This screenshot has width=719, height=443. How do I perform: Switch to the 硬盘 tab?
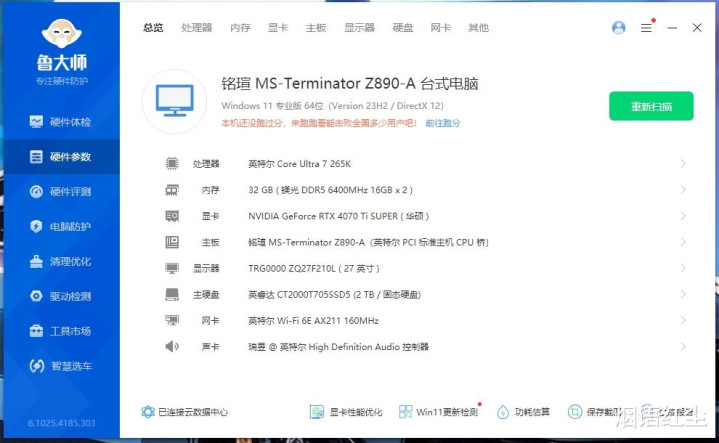pos(403,28)
